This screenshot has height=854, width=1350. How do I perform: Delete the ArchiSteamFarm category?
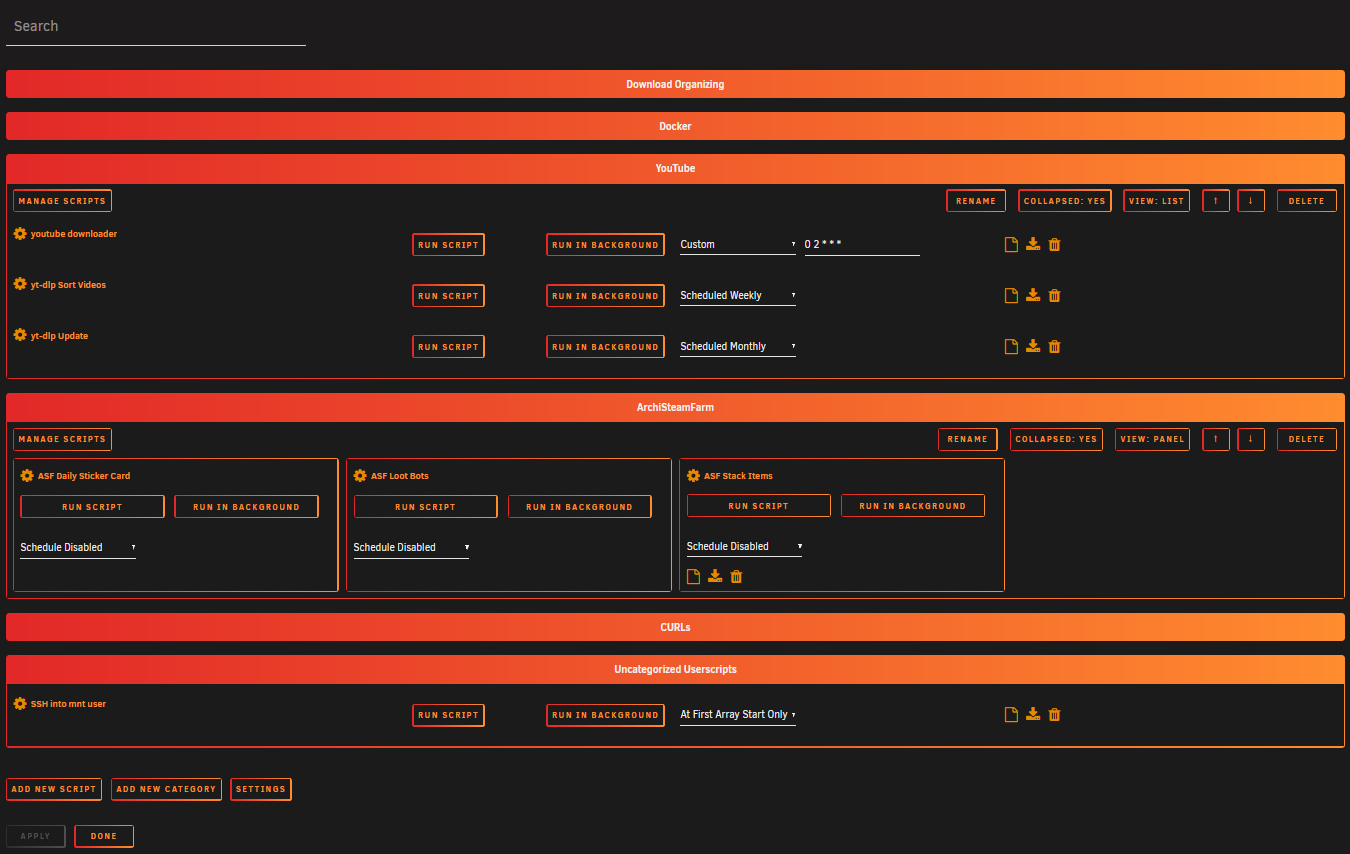click(1307, 439)
